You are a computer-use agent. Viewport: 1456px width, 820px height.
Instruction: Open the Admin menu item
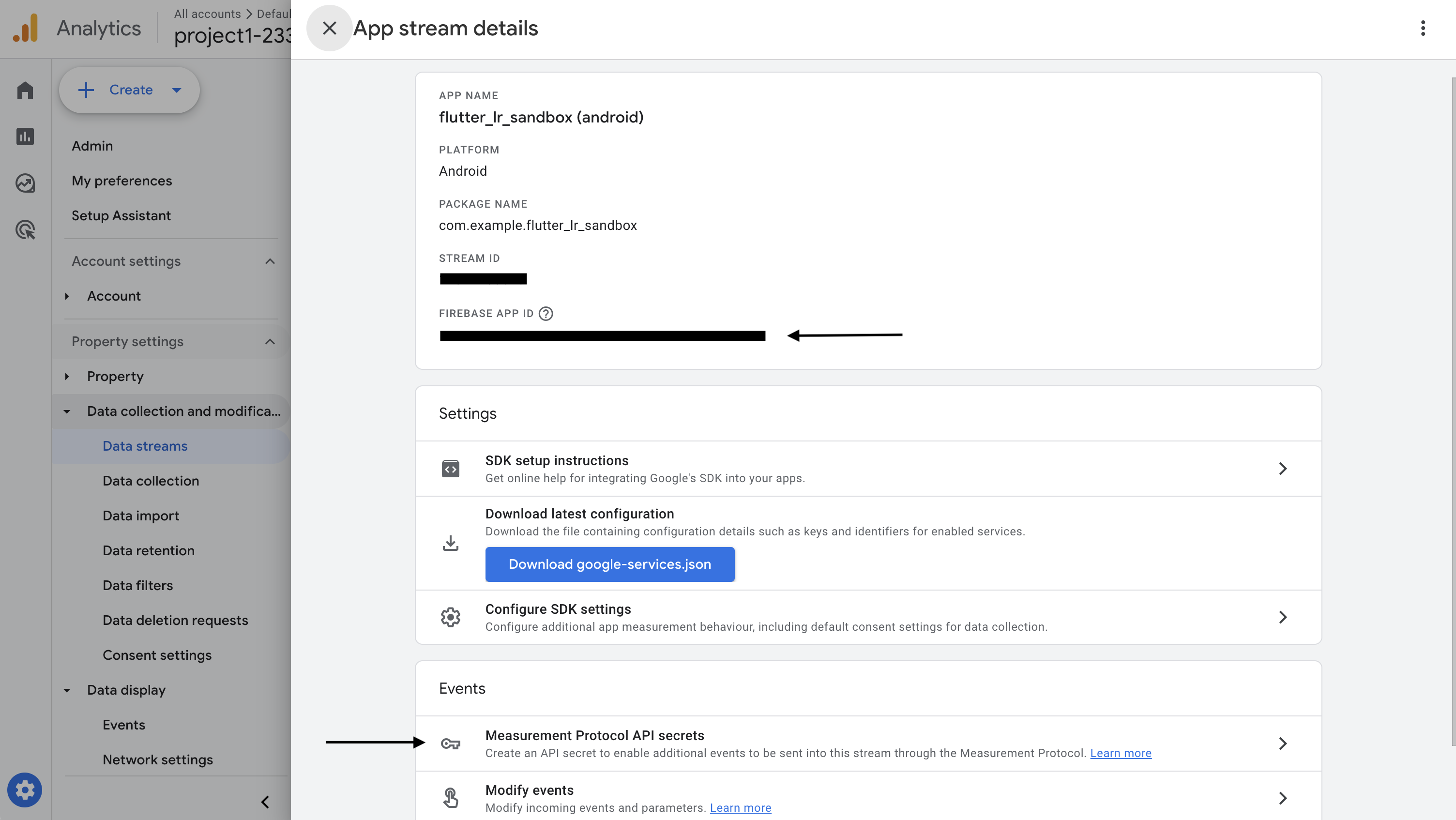pos(92,145)
